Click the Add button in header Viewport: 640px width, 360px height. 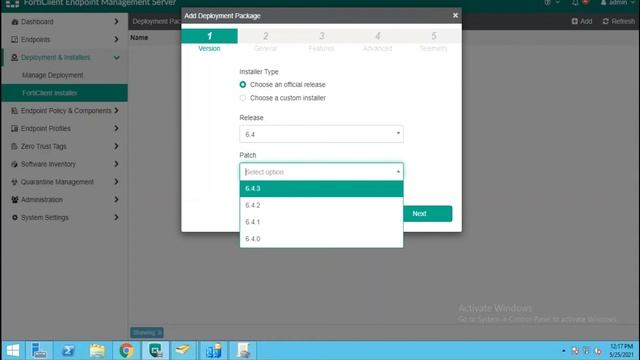(x=582, y=21)
